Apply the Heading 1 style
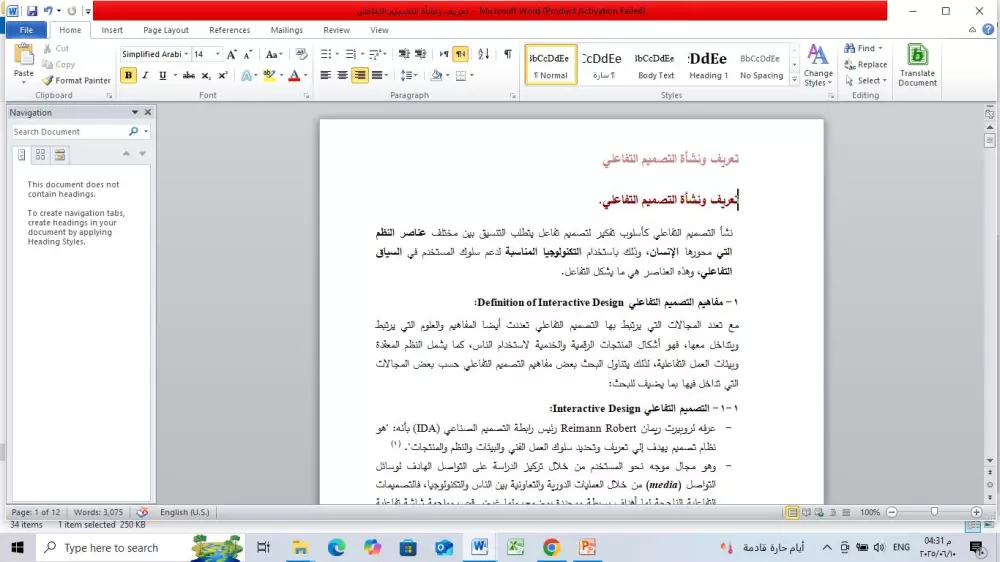 708,64
